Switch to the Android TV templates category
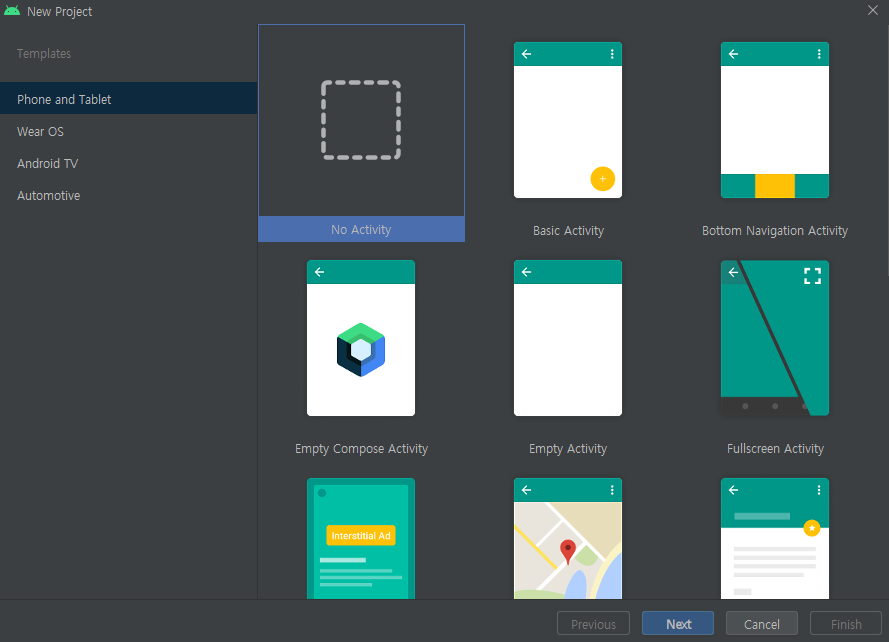Viewport: 889px width, 642px height. [x=129, y=163]
